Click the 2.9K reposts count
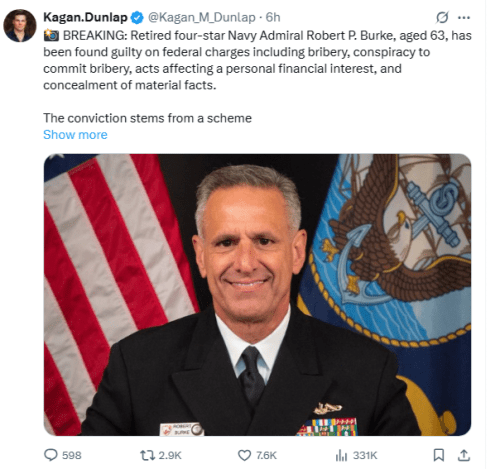 (170, 455)
